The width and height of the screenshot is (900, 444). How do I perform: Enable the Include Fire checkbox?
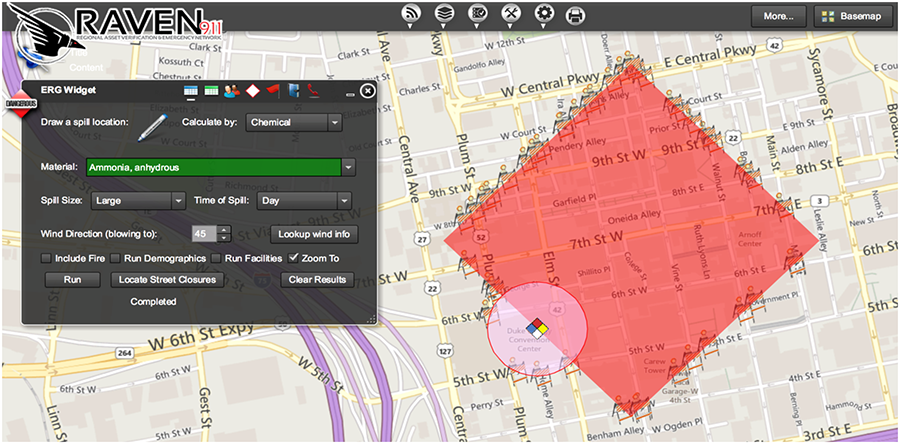click(46, 259)
